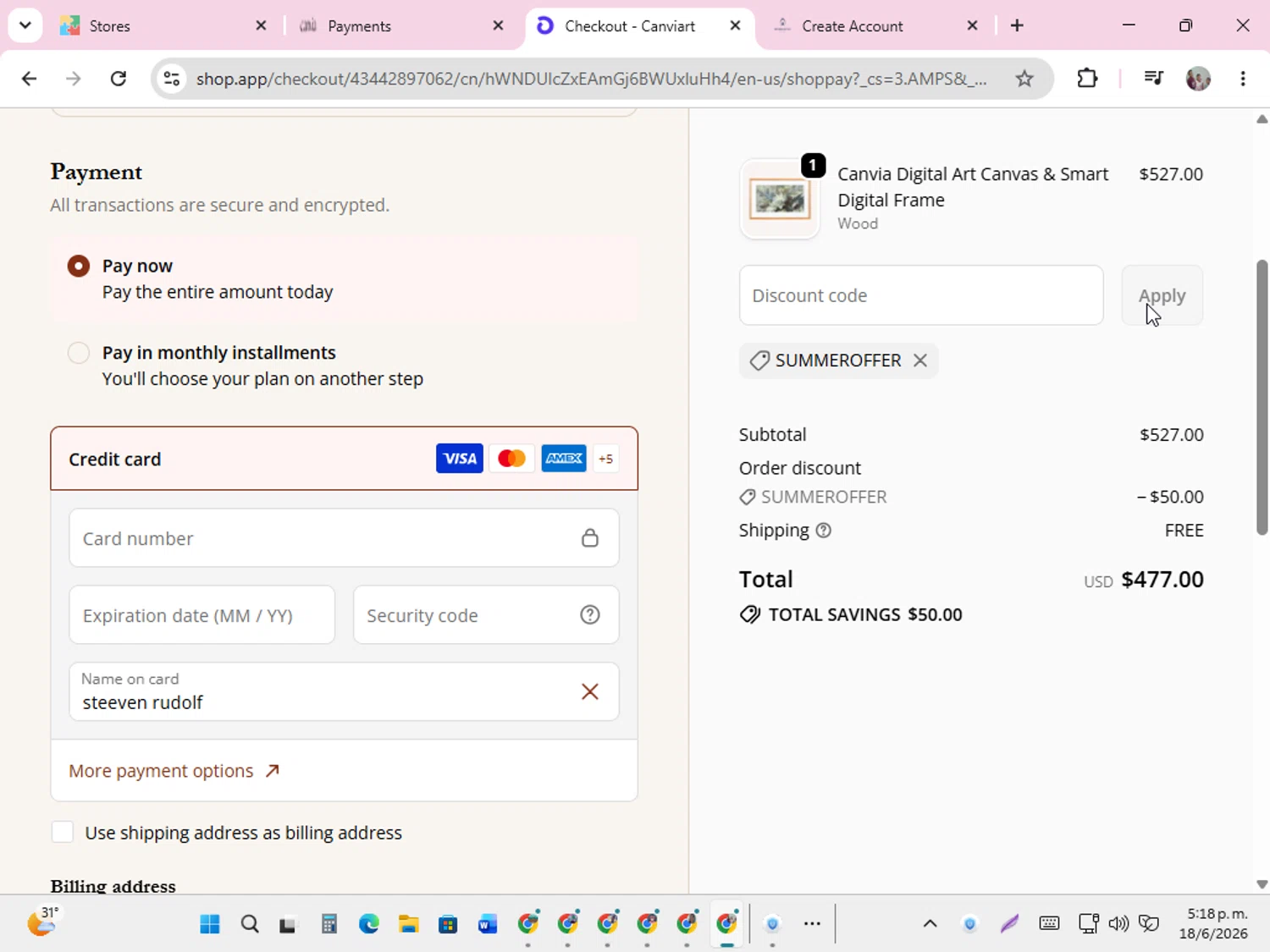Open the weather widget showing 31°
This screenshot has width=1270, height=952.
pos(42,922)
